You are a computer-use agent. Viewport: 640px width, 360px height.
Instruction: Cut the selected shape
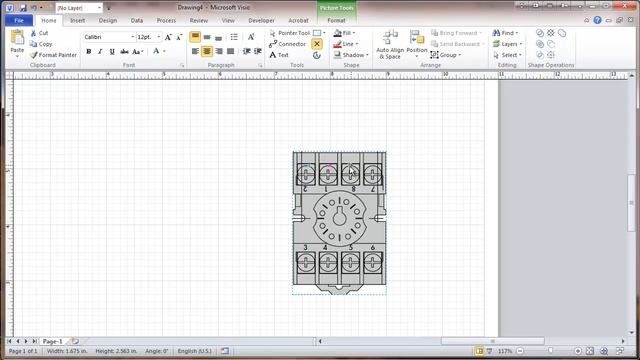(39, 33)
